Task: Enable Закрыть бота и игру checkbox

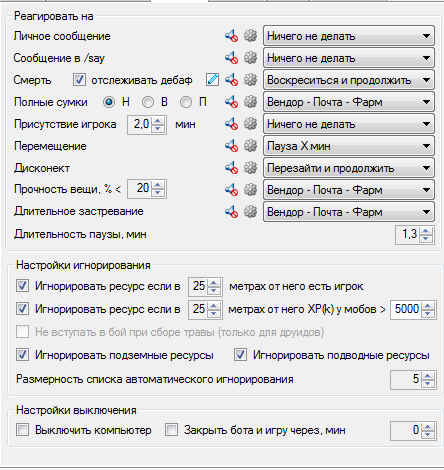Action: 171,430
